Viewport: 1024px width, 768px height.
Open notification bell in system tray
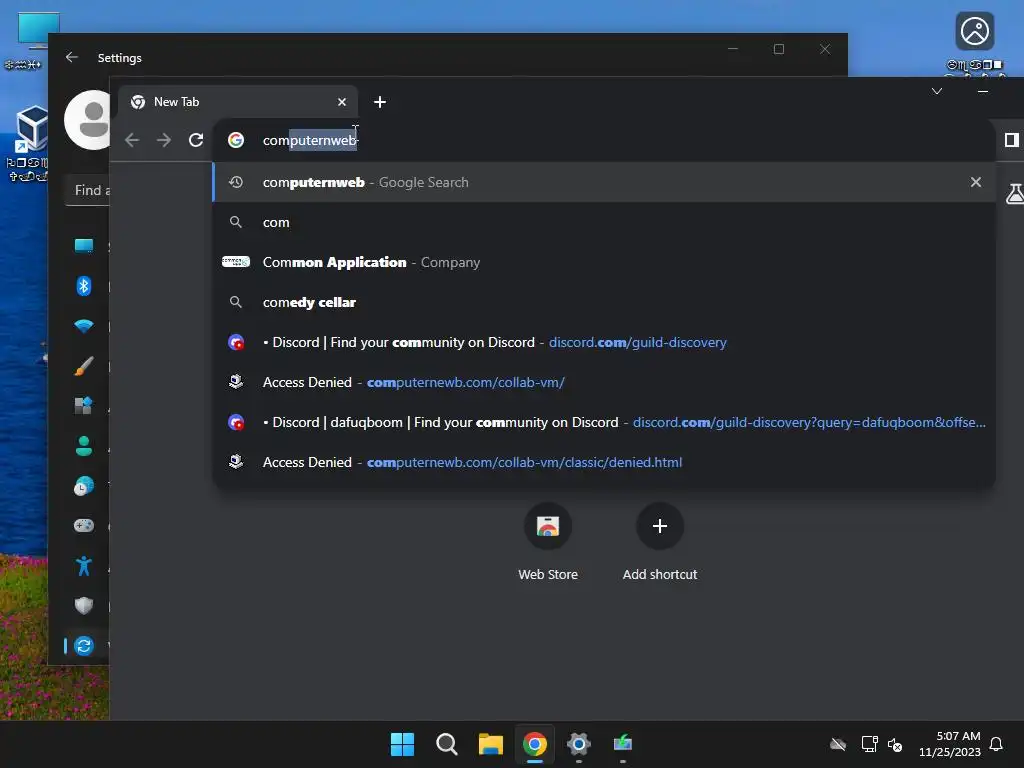coord(997,744)
